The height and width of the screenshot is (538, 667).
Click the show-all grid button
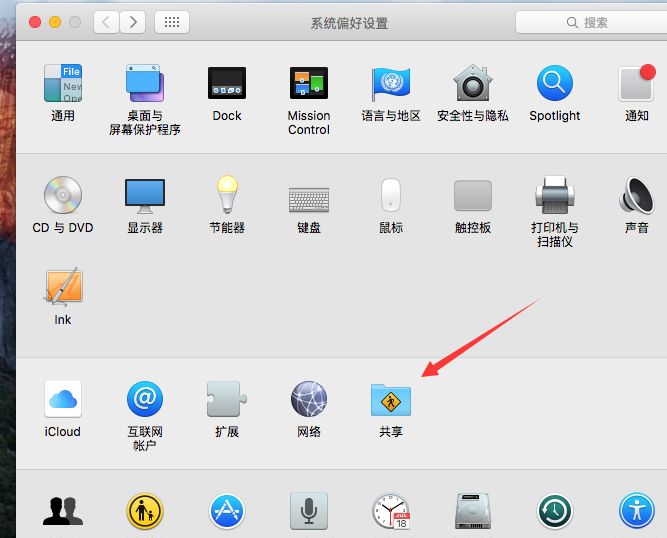(172, 22)
